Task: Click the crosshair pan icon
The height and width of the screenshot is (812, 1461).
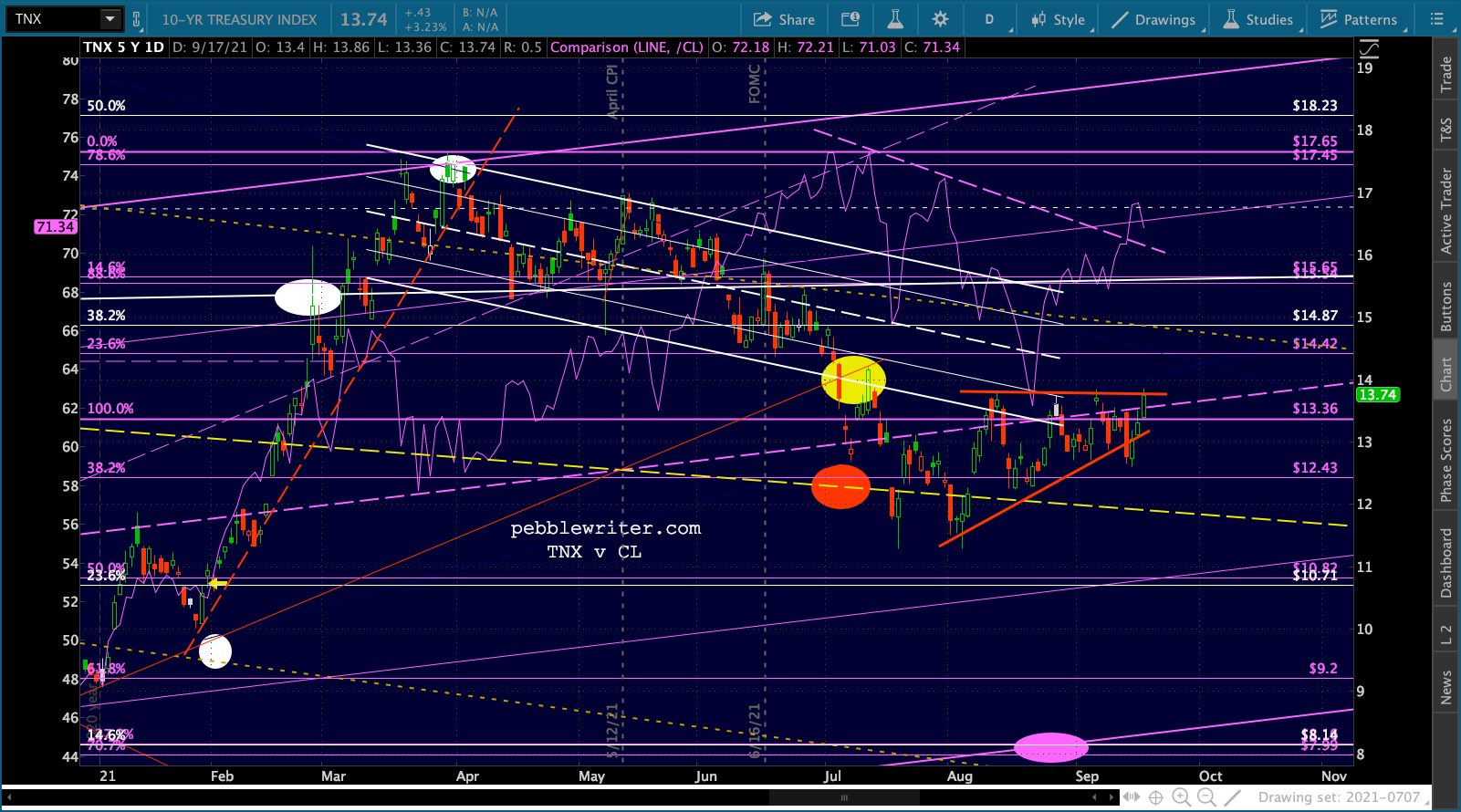Action: (x=1155, y=797)
